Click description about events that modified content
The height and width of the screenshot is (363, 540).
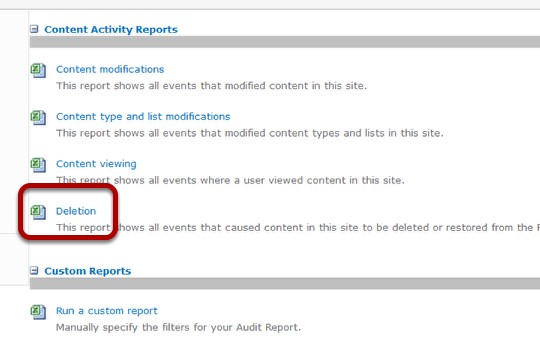(211, 86)
